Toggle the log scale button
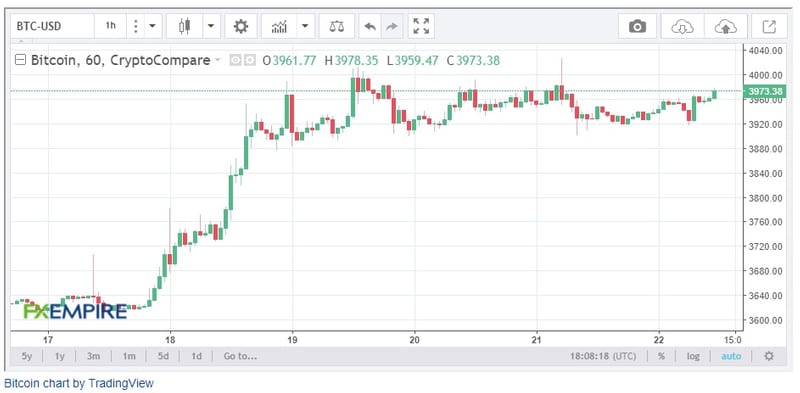800x393 pixels. (693, 356)
